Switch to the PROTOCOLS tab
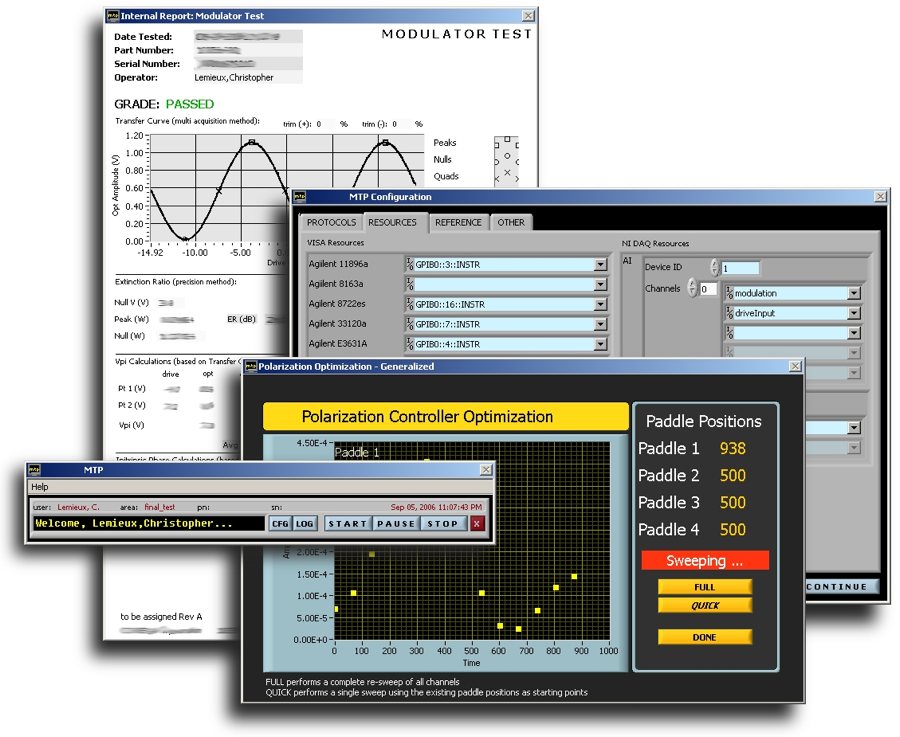The height and width of the screenshot is (737, 900). [331, 223]
